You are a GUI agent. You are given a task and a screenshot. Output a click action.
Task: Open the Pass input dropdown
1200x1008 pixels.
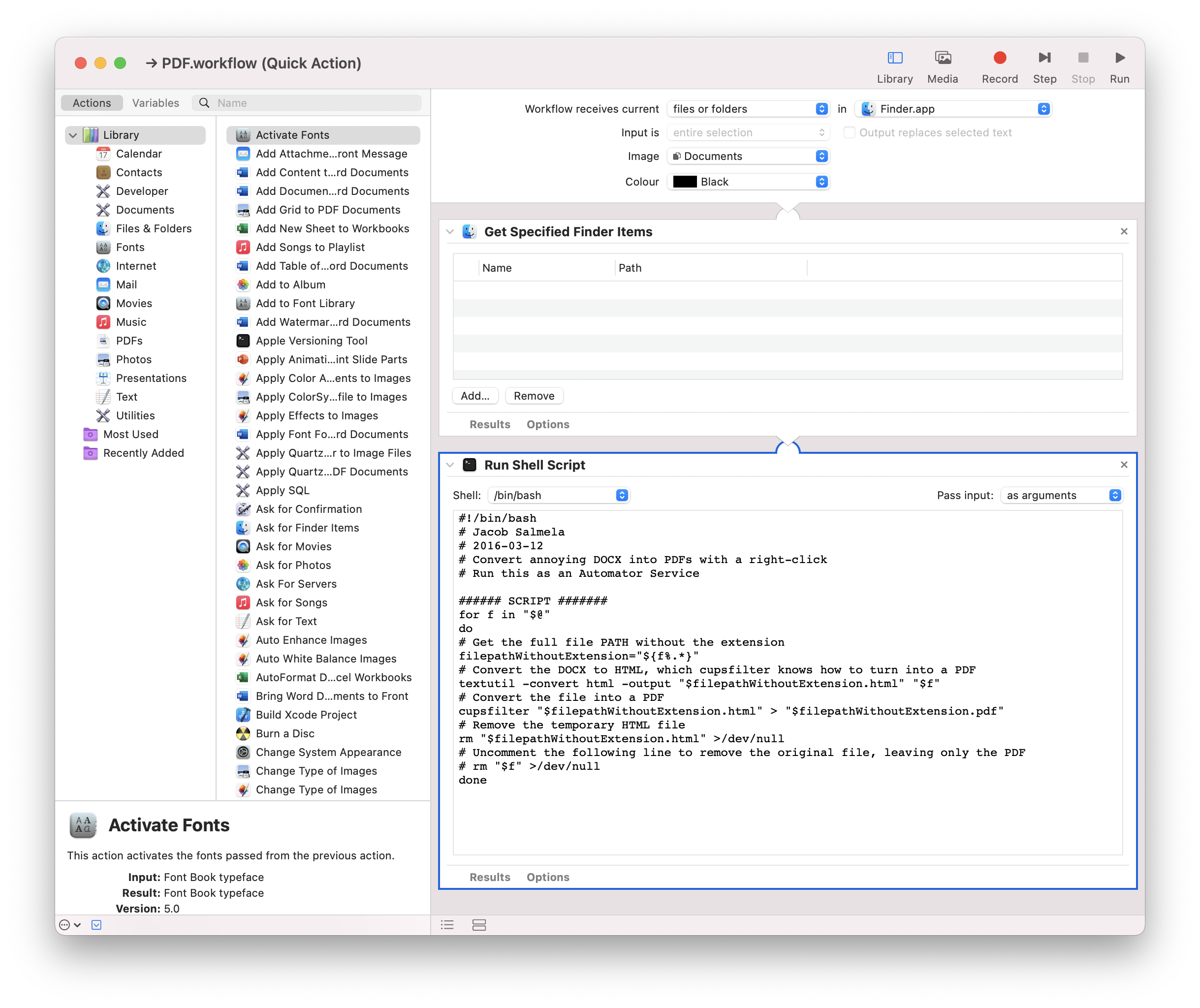[1061, 496]
